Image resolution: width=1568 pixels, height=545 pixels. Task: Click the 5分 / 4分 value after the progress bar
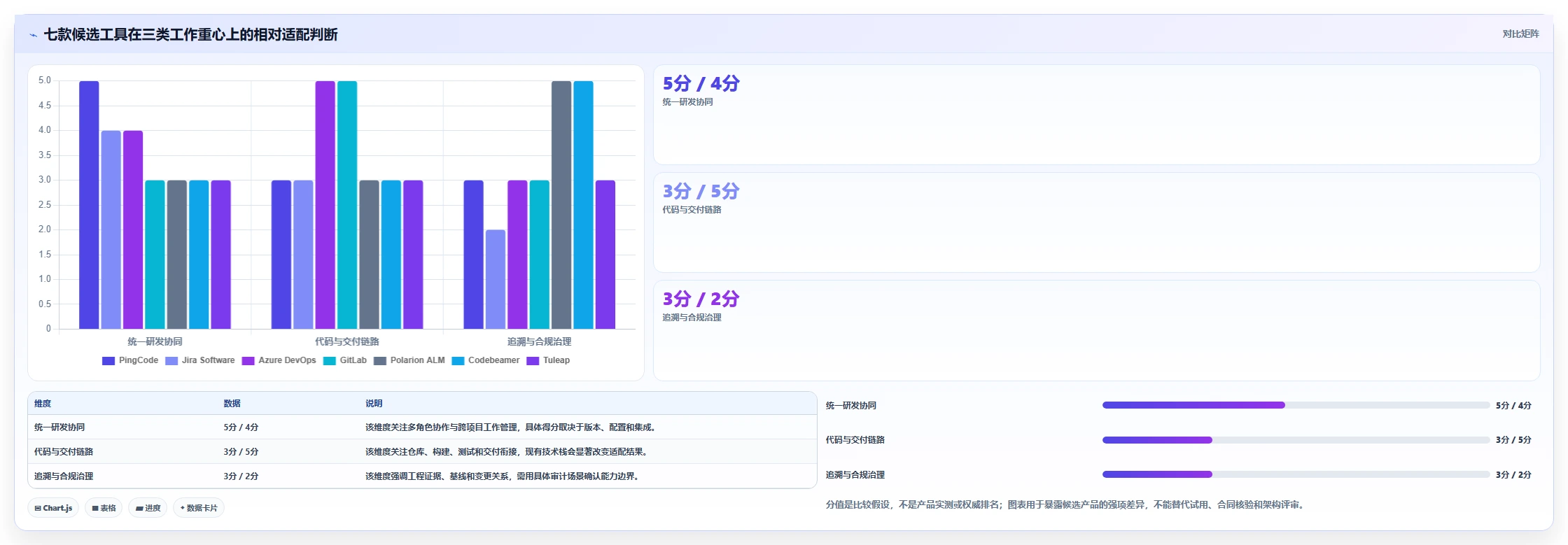click(x=1513, y=406)
